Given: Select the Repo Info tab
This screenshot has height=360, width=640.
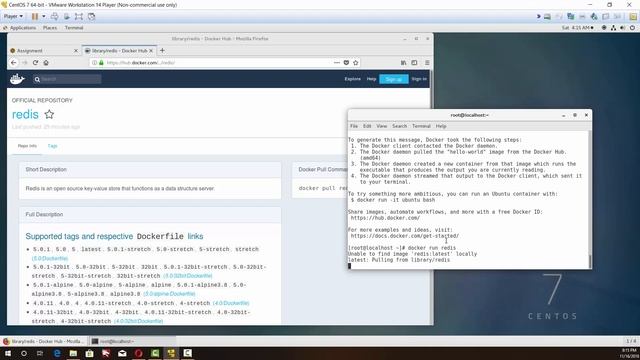Looking at the screenshot, I should pos(27,146).
